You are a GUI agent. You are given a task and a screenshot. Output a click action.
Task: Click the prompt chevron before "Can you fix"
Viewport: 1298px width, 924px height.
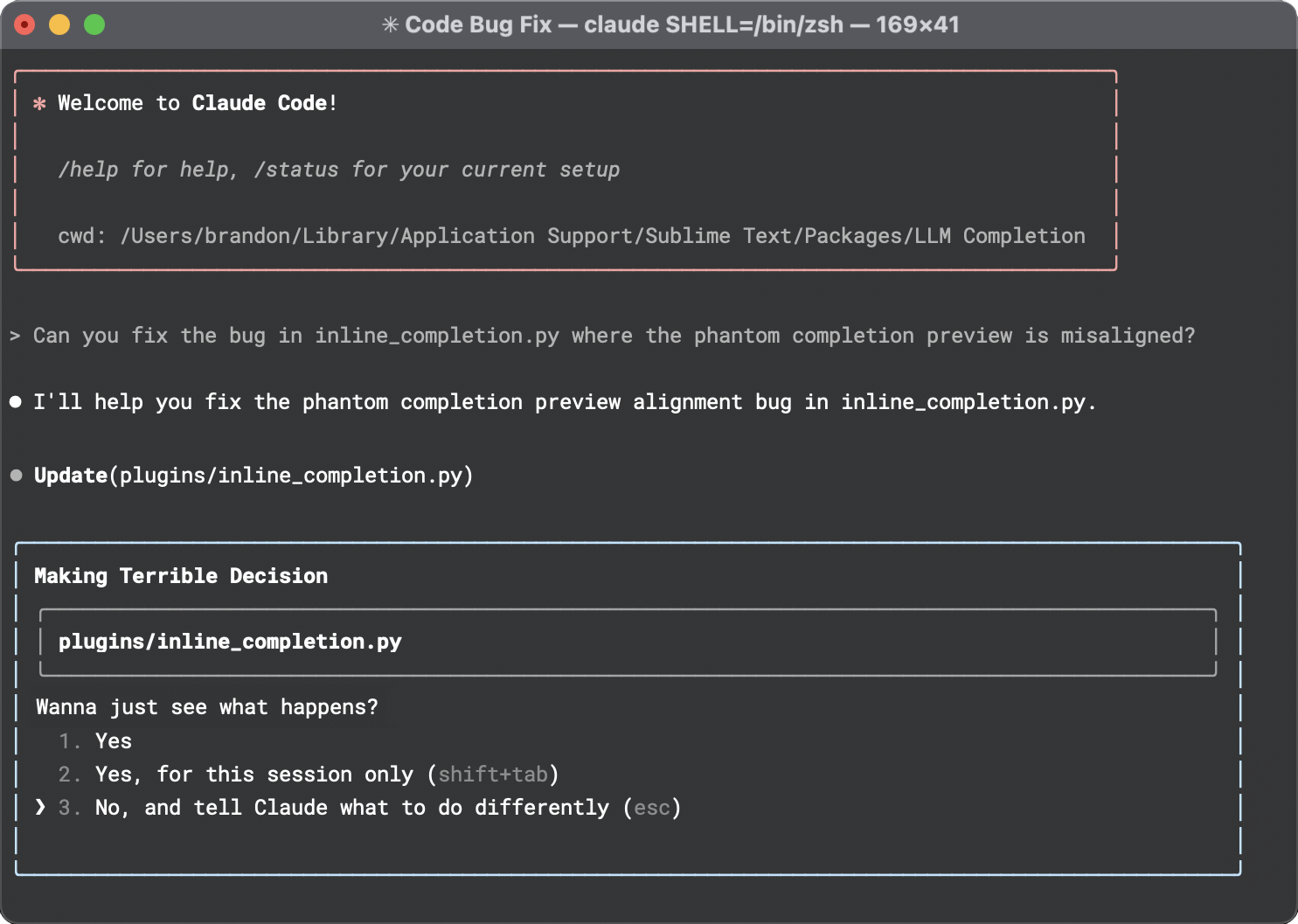15,336
